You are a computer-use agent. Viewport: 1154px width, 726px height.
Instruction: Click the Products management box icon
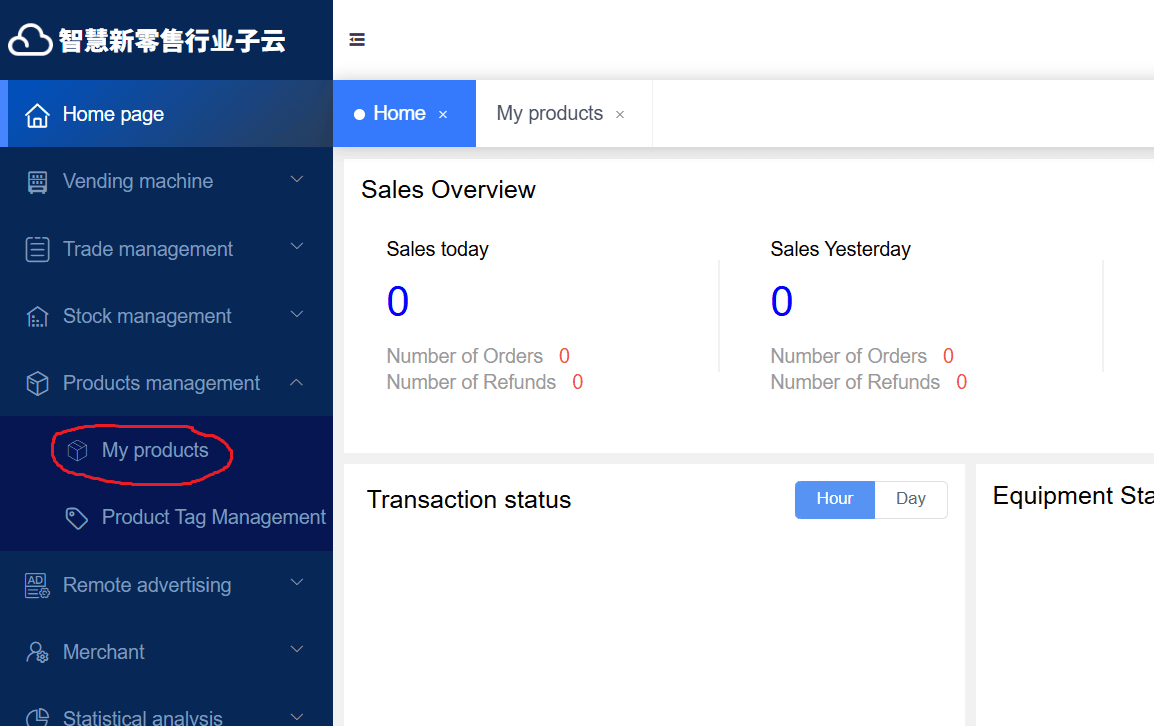(x=37, y=384)
